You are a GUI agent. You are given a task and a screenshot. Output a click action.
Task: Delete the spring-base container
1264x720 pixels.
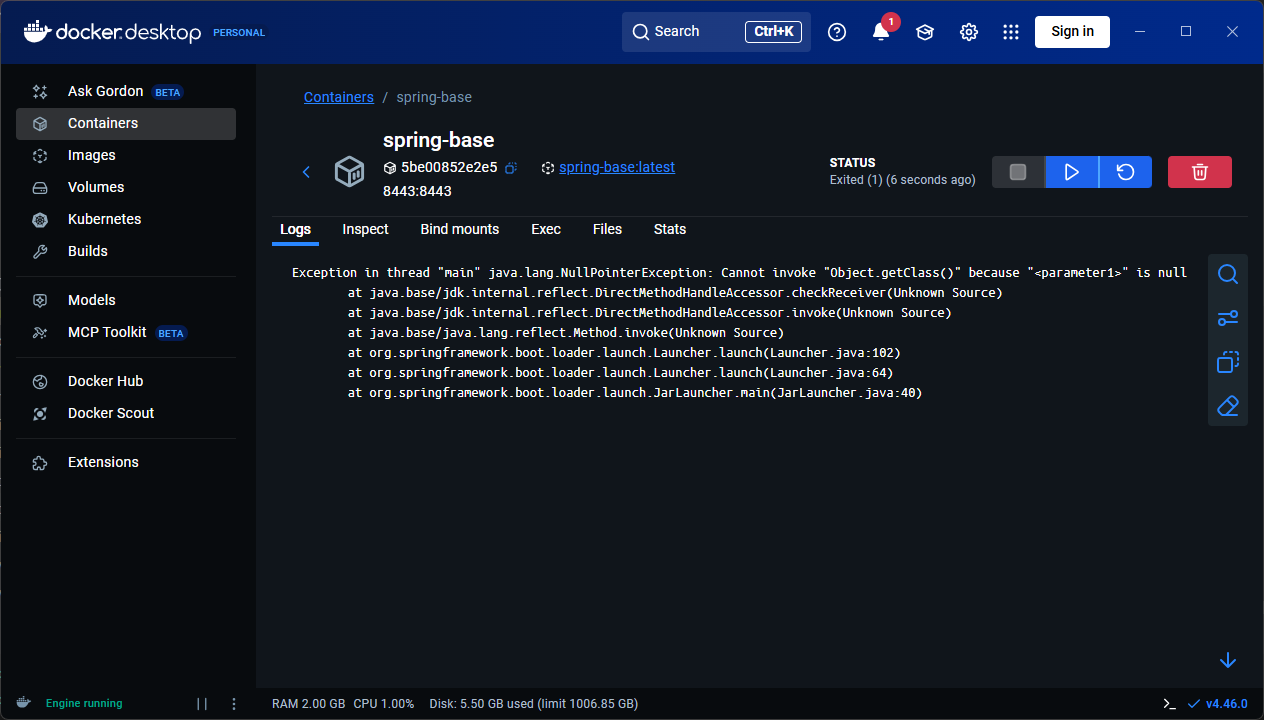(1199, 172)
